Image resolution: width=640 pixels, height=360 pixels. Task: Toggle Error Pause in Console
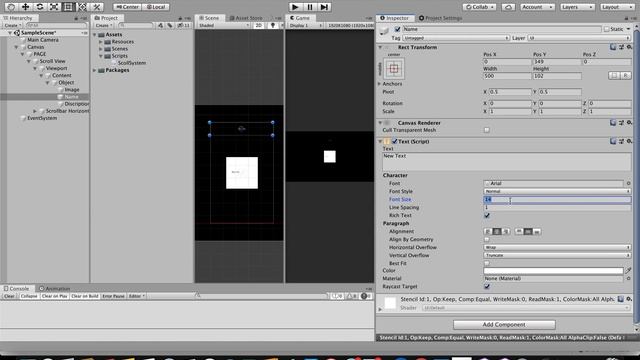pyautogui.click(x=113, y=296)
